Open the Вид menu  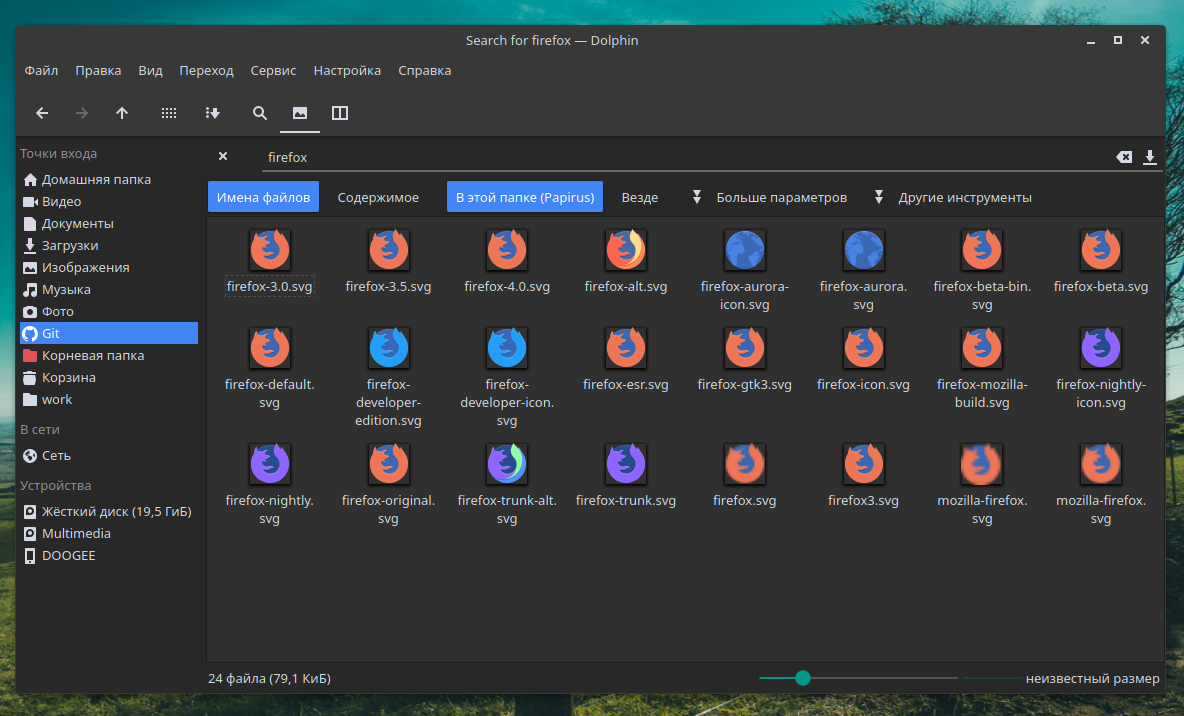coord(150,70)
